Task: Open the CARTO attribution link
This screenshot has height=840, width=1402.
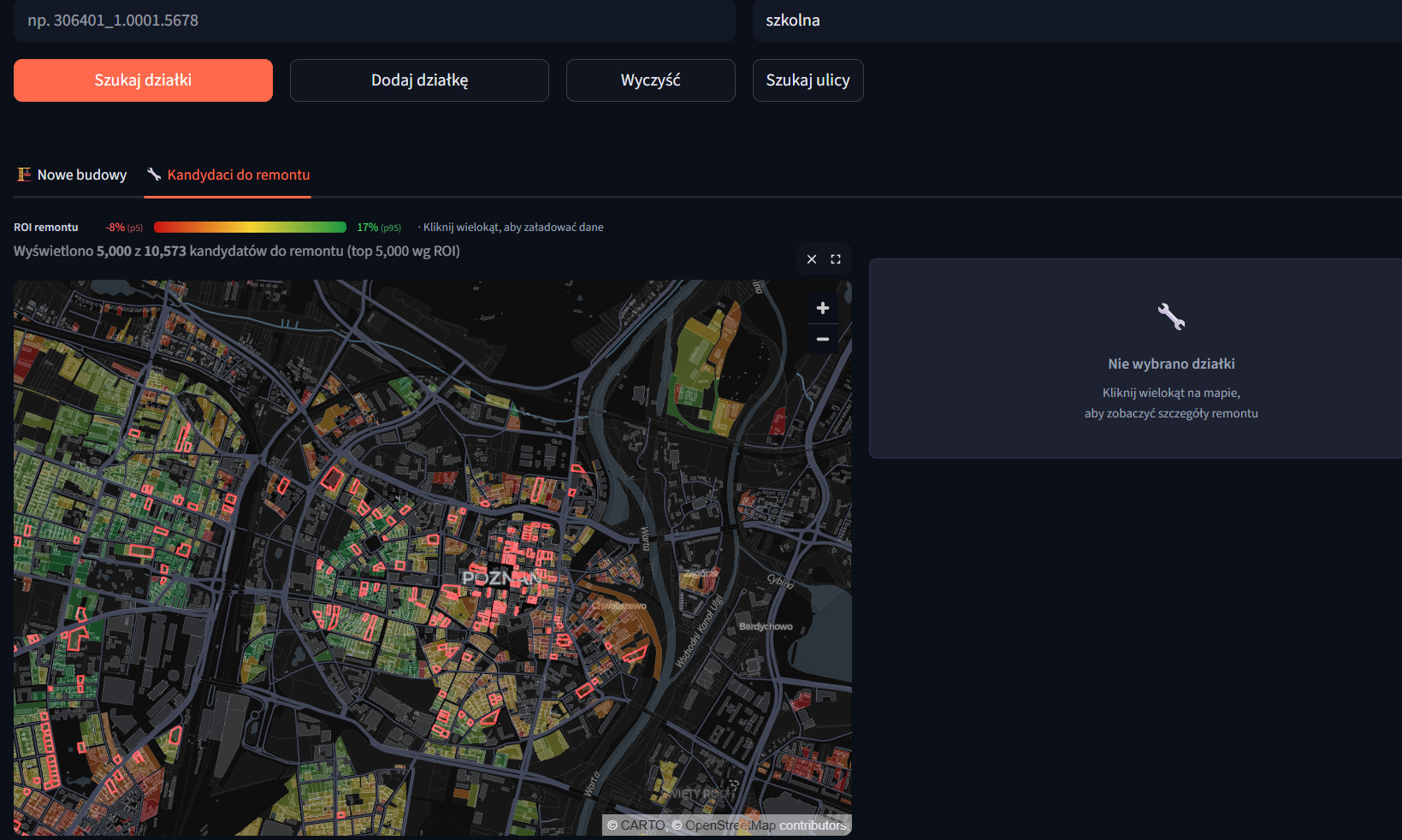Action: pos(642,825)
